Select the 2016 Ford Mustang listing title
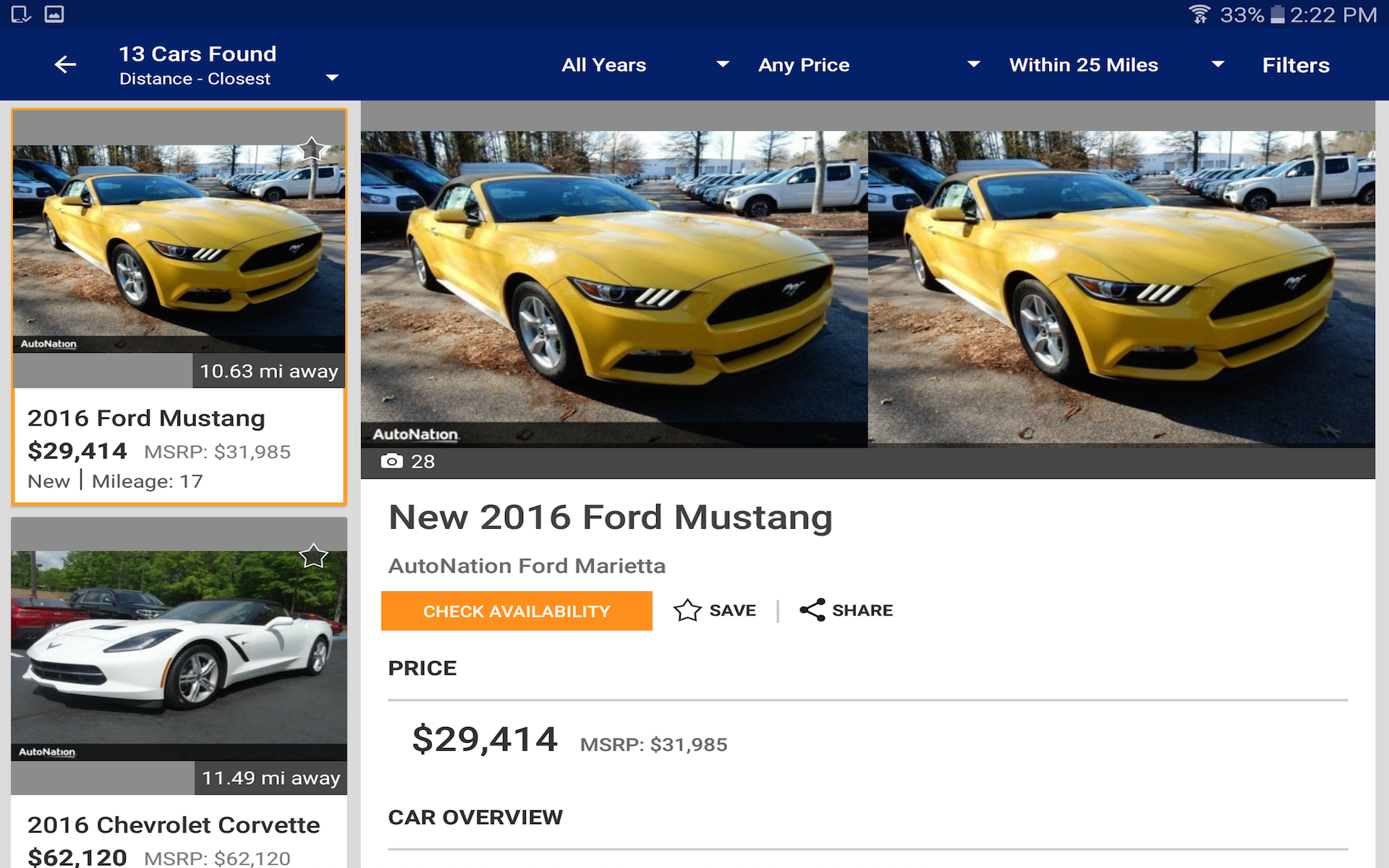 click(x=146, y=418)
